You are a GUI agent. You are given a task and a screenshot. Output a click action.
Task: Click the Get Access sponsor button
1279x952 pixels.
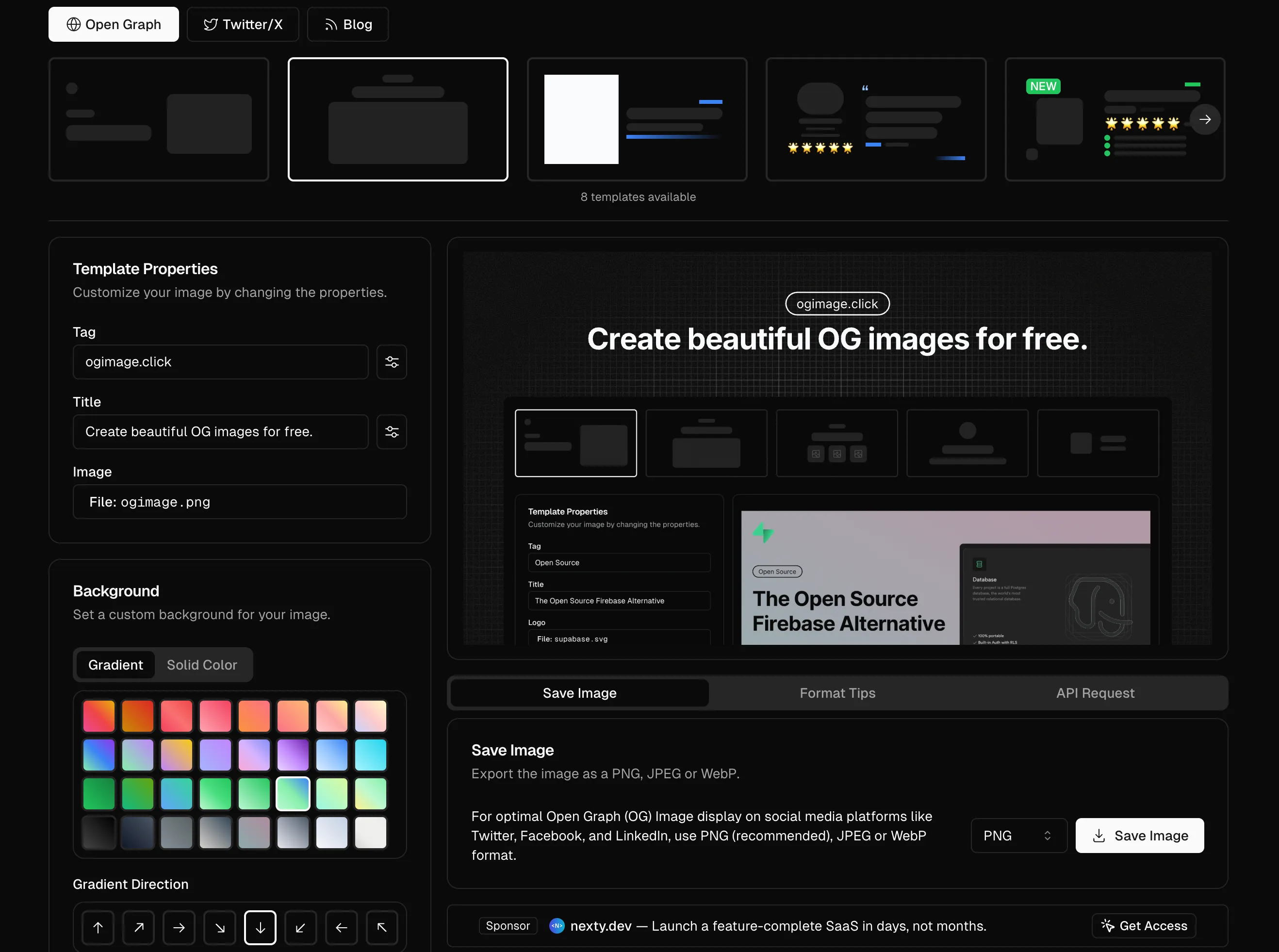tap(1144, 925)
